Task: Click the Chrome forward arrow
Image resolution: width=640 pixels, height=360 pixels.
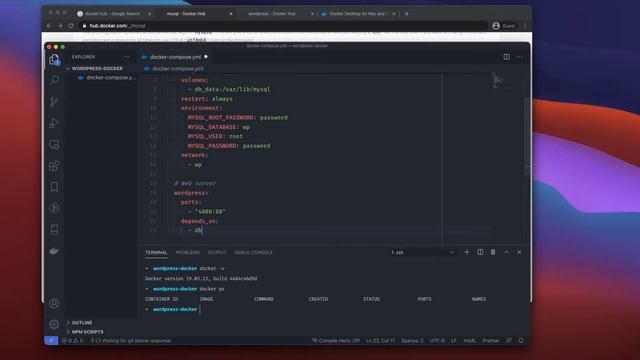Action: 60,26
